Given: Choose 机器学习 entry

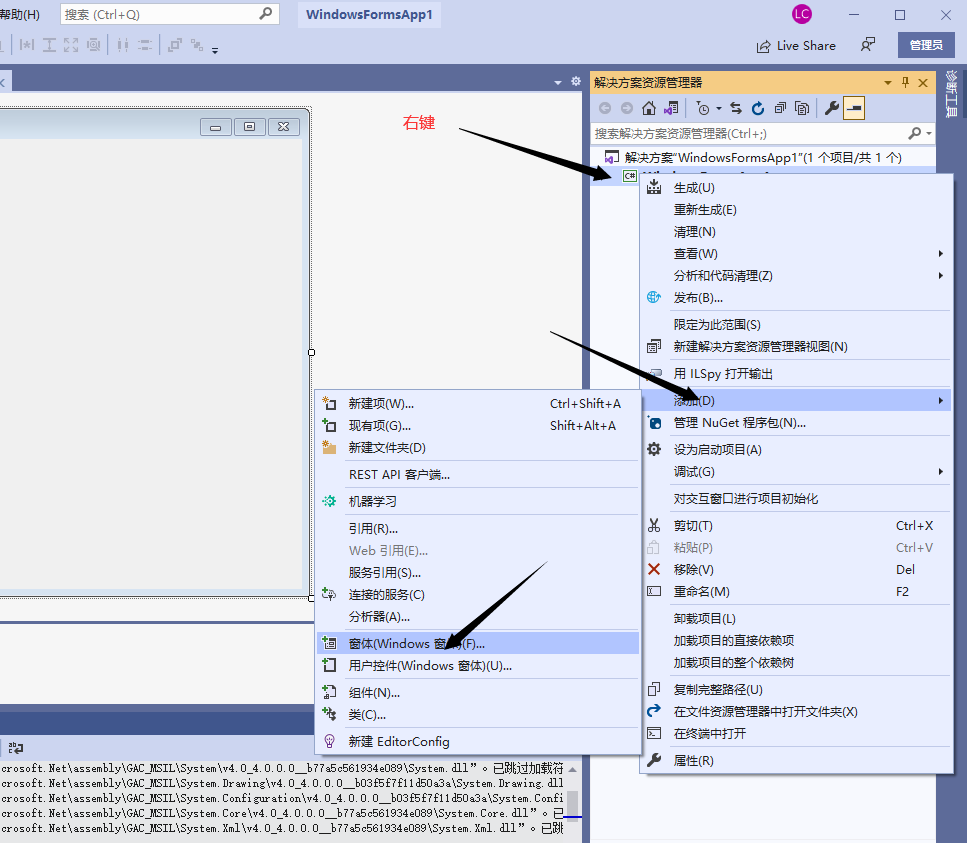Looking at the screenshot, I should pos(477,501).
